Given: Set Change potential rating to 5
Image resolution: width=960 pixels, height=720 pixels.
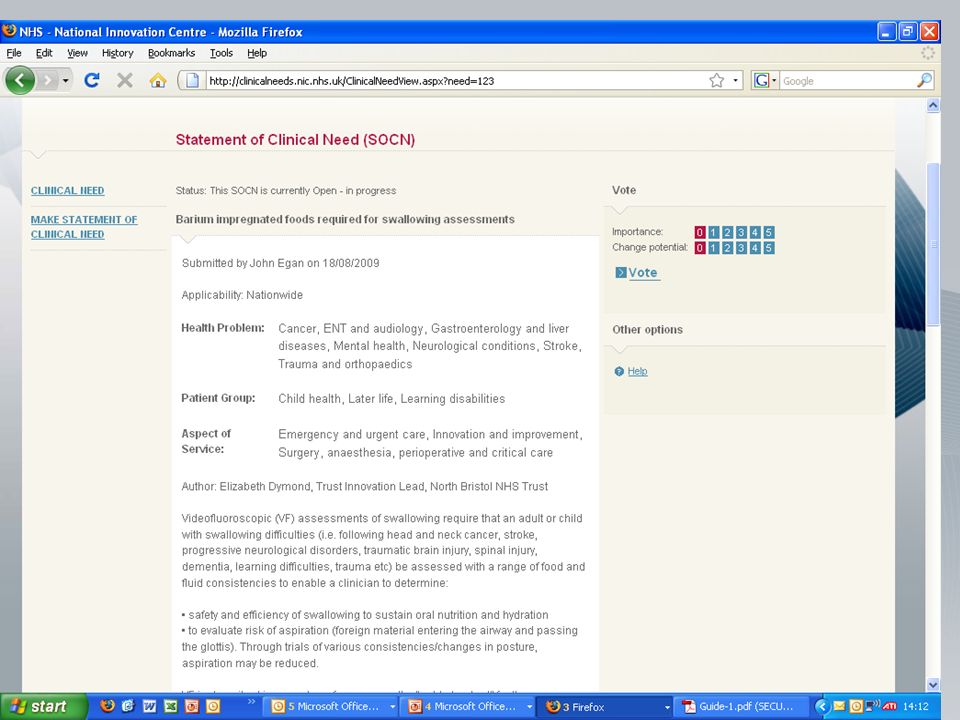Looking at the screenshot, I should pos(768,247).
